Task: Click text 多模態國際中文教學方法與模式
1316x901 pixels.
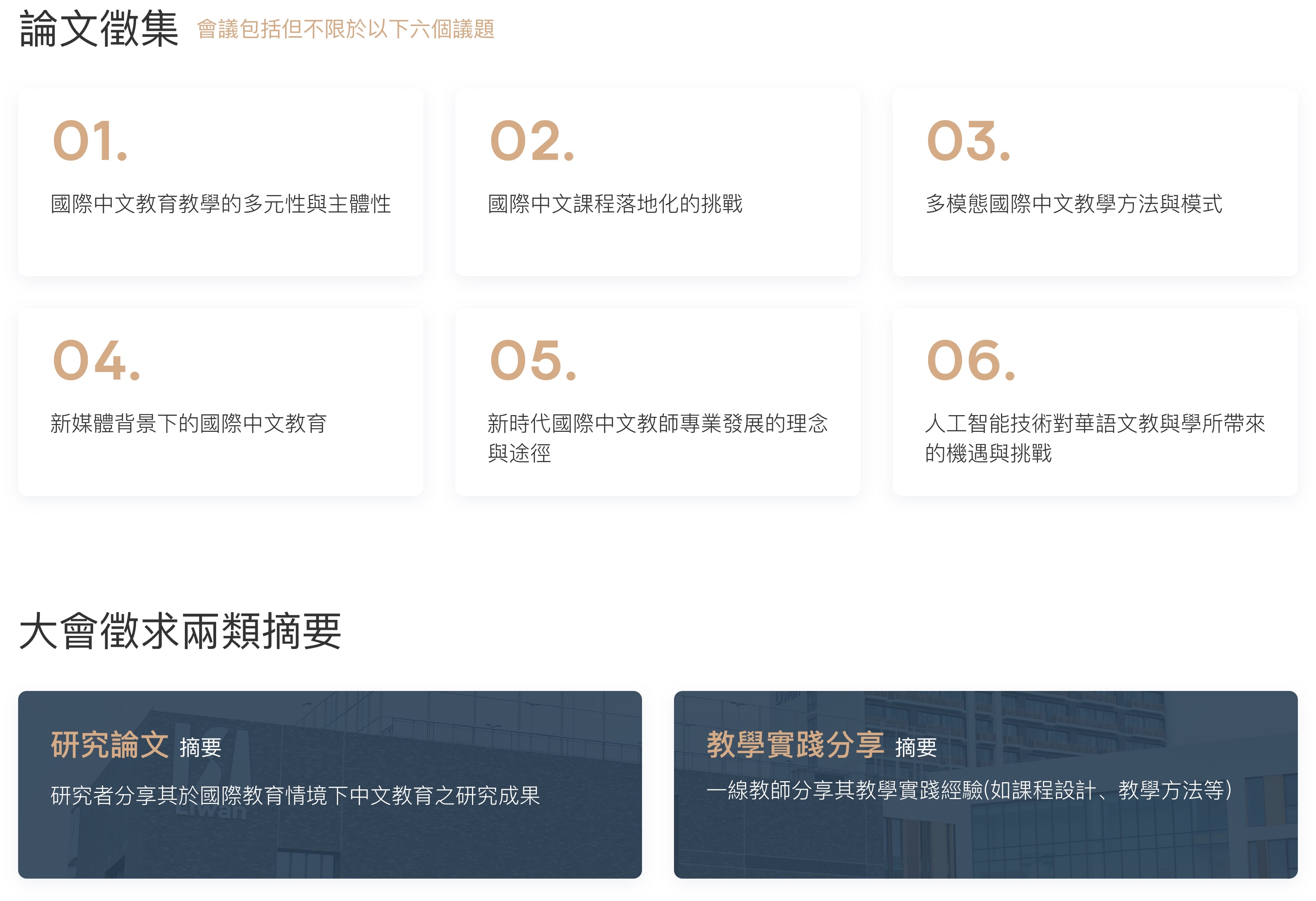Action: click(x=1074, y=204)
